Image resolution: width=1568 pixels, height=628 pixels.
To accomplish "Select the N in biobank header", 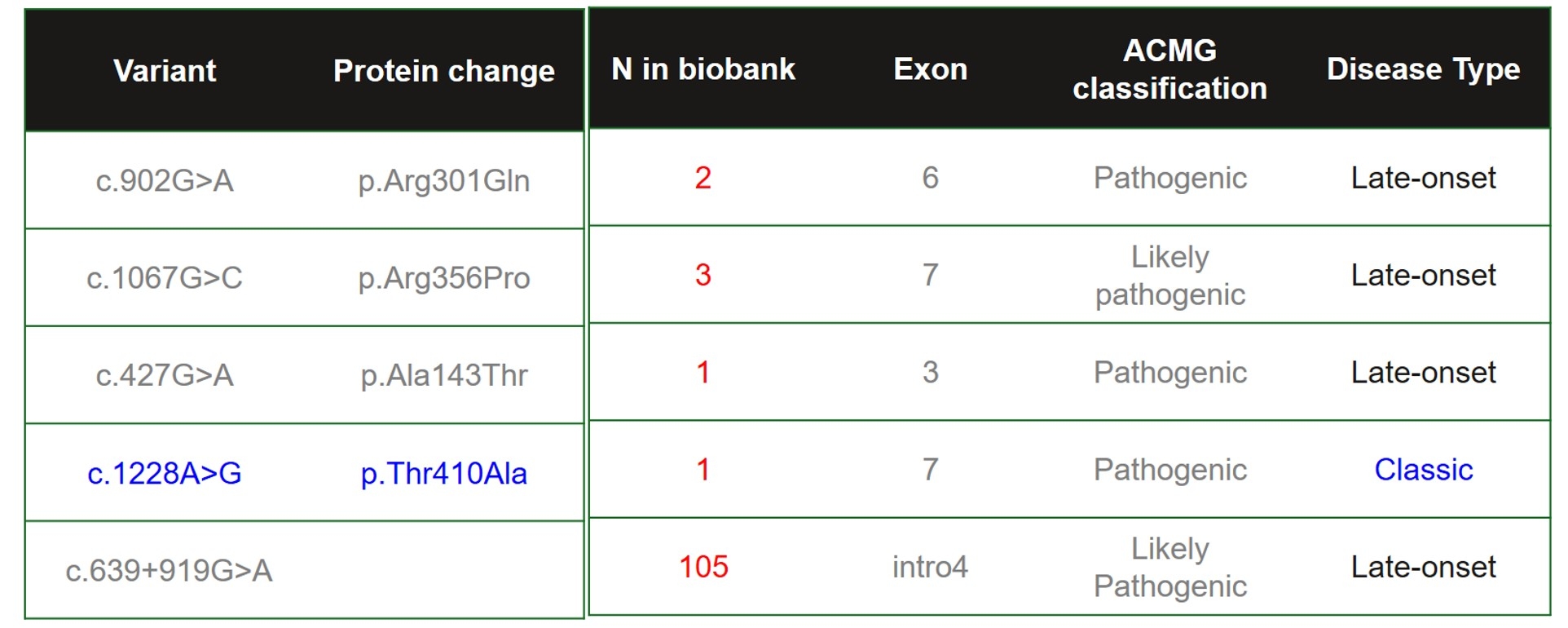I will pyautogui.click(x=703, y=69).
